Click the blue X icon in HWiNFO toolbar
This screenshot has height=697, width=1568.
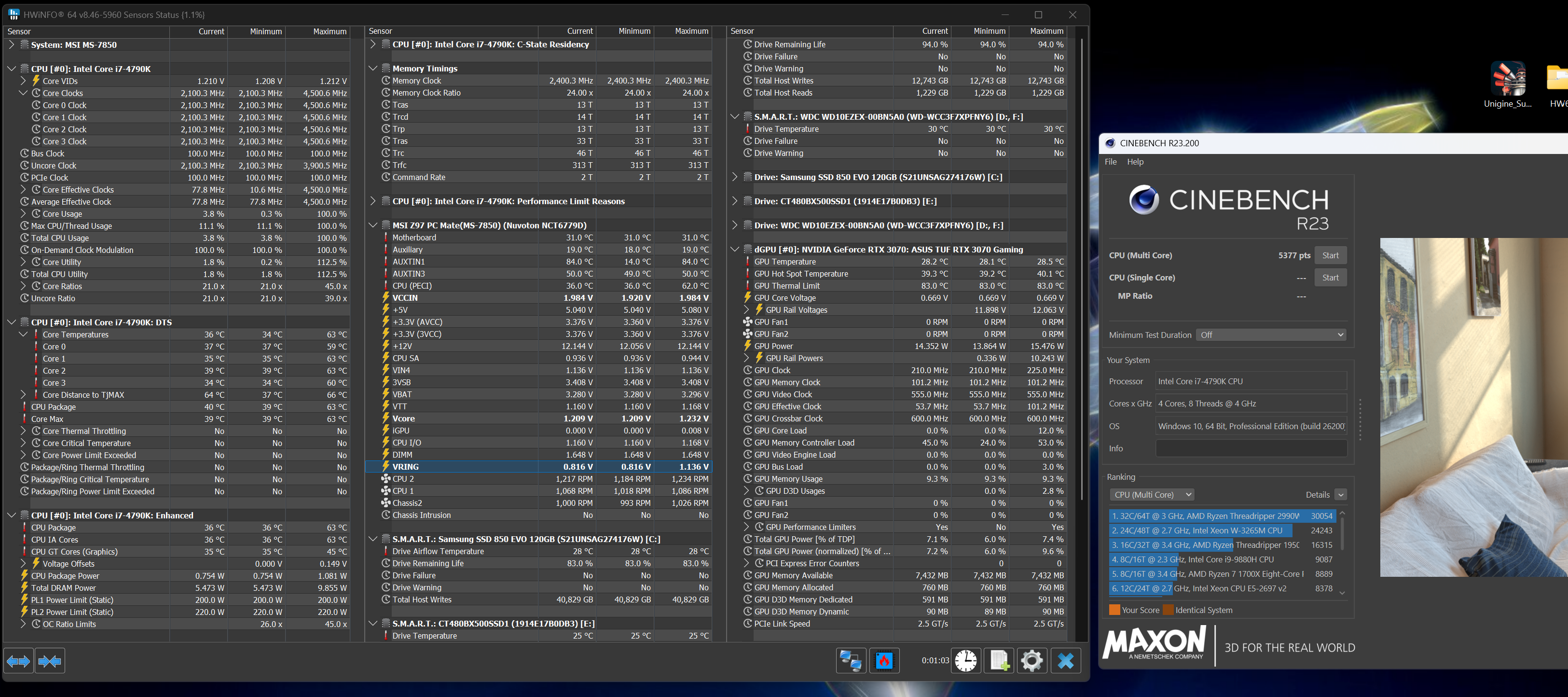click(x=1066, y=660)
